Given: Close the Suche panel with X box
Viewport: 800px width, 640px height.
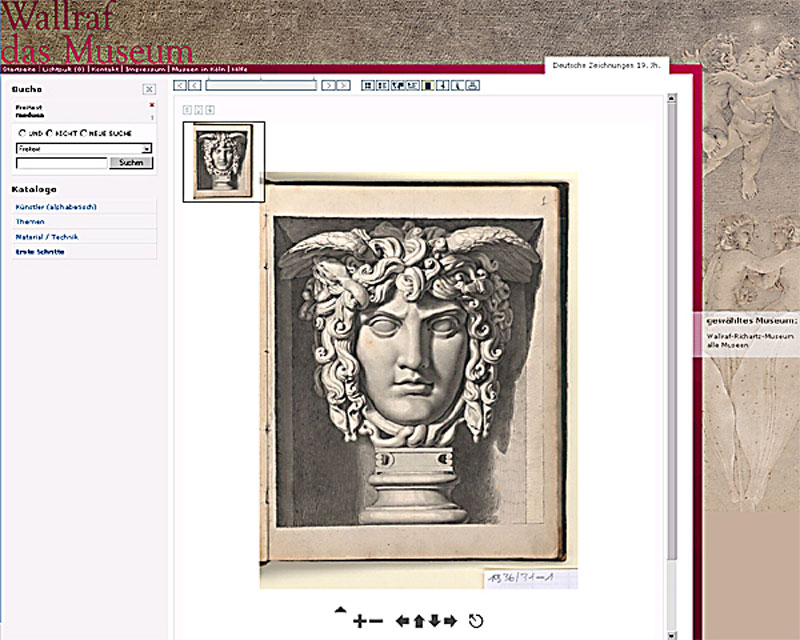Looking at the screenshot, I should tap(149, 89).
